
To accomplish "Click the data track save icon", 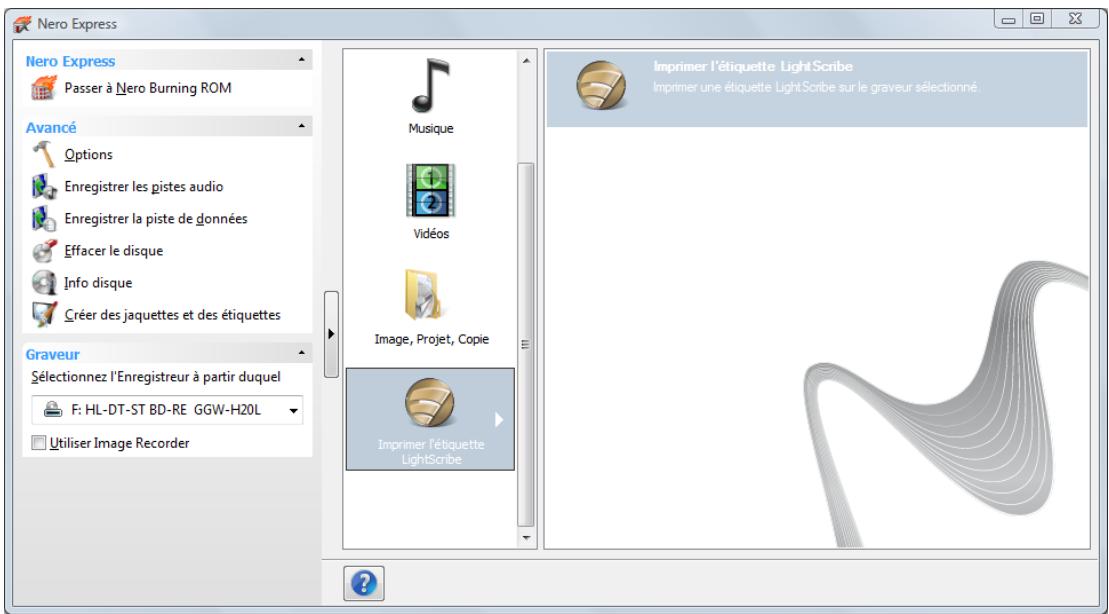I will pos(44,219).
